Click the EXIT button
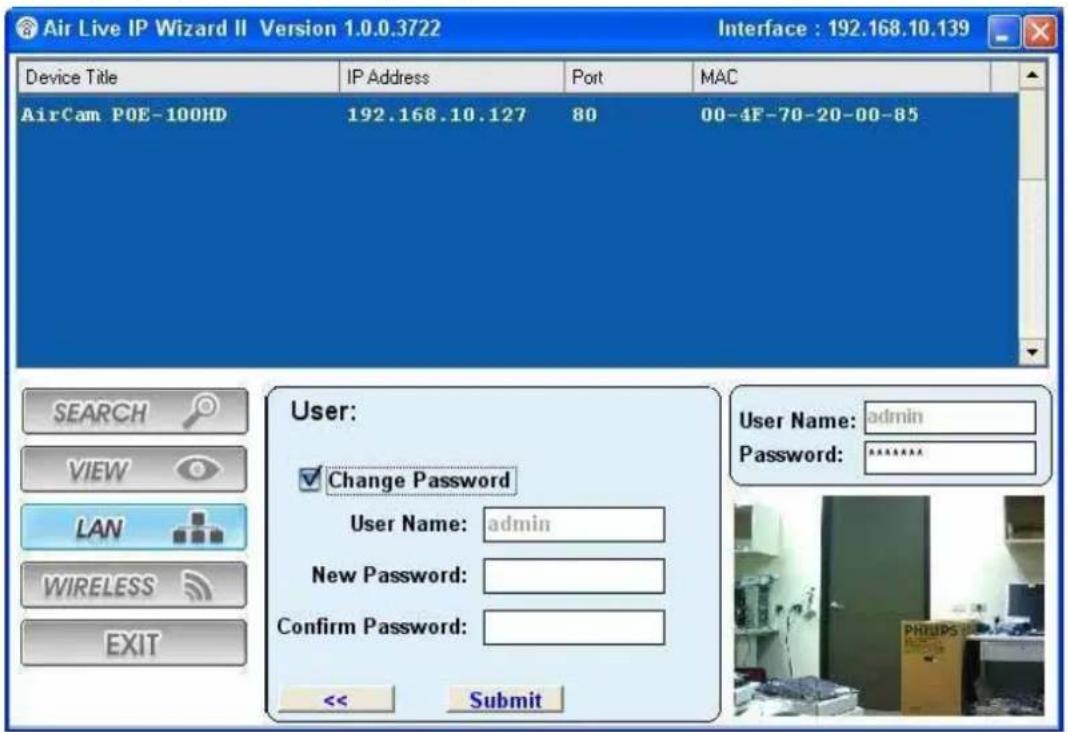This screenshot has height=732, width=1068. (134, 643)
